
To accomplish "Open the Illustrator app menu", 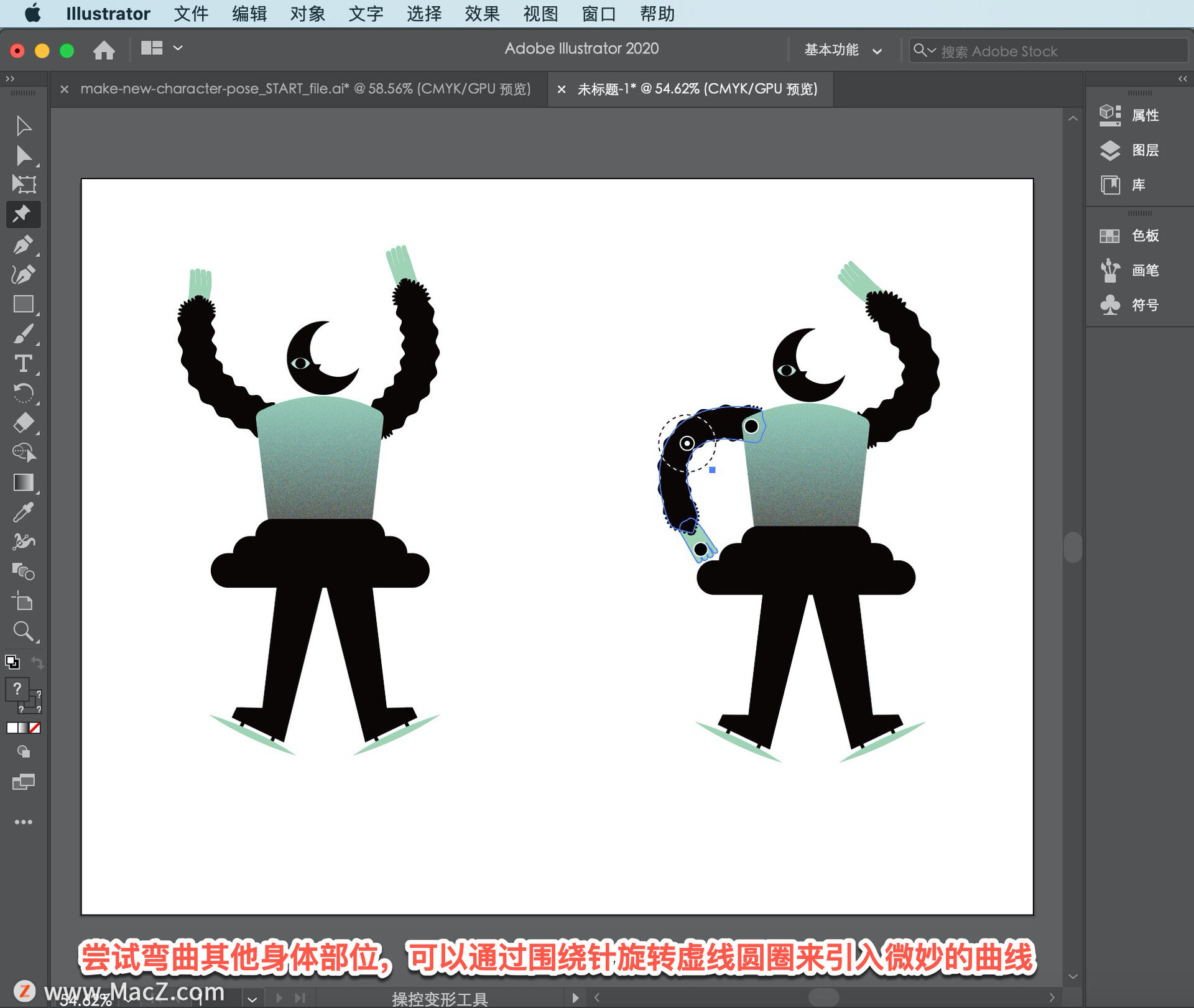I will point(108,14).
